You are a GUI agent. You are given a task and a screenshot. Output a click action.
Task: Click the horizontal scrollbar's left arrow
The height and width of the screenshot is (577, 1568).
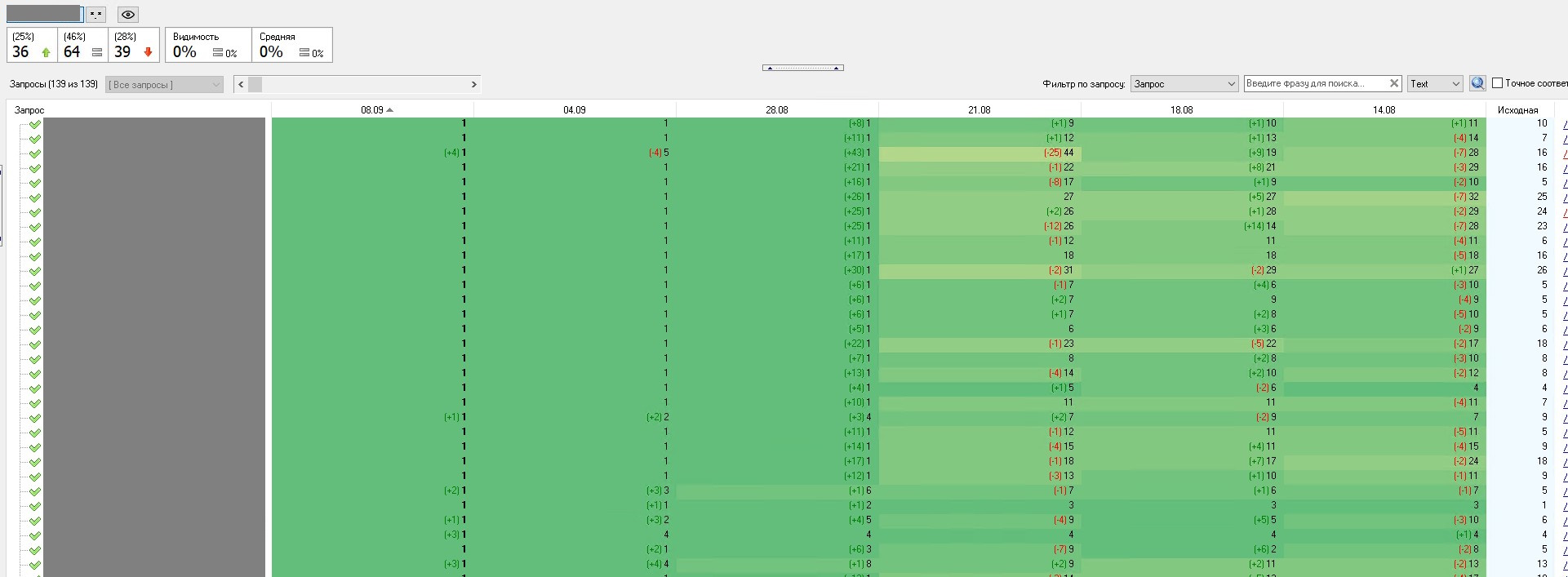[x=241, y=84]
